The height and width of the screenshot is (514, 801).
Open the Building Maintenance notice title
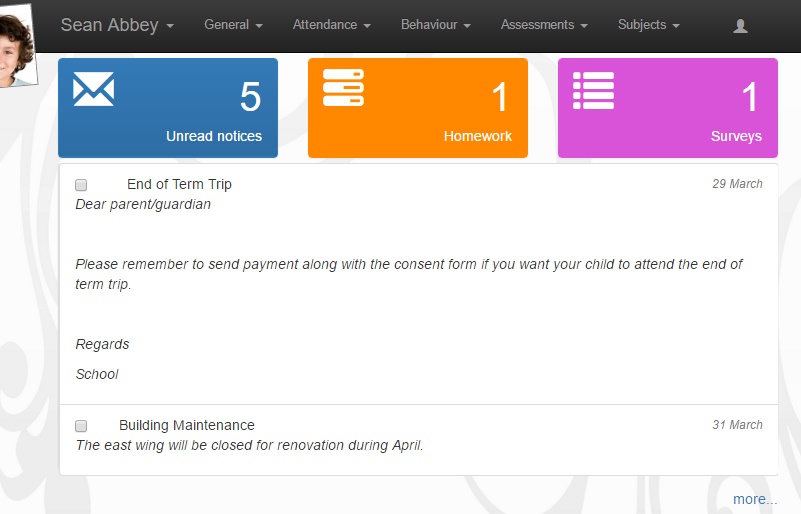186,425
